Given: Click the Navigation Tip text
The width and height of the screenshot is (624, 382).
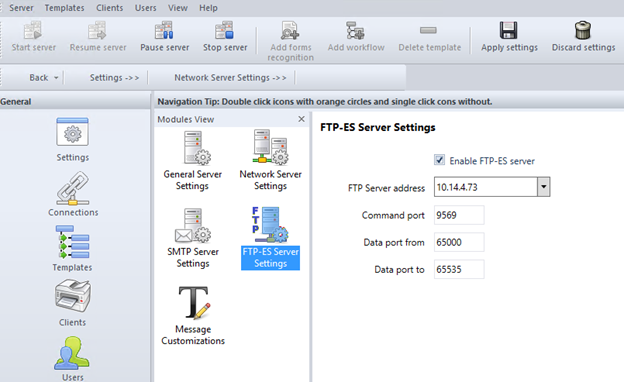Looking at the screenshot, I should 325,102.
